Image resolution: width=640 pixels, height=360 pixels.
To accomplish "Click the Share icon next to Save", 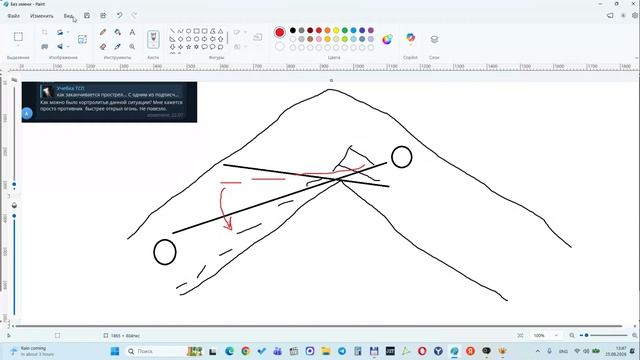I will coord(103,16).
